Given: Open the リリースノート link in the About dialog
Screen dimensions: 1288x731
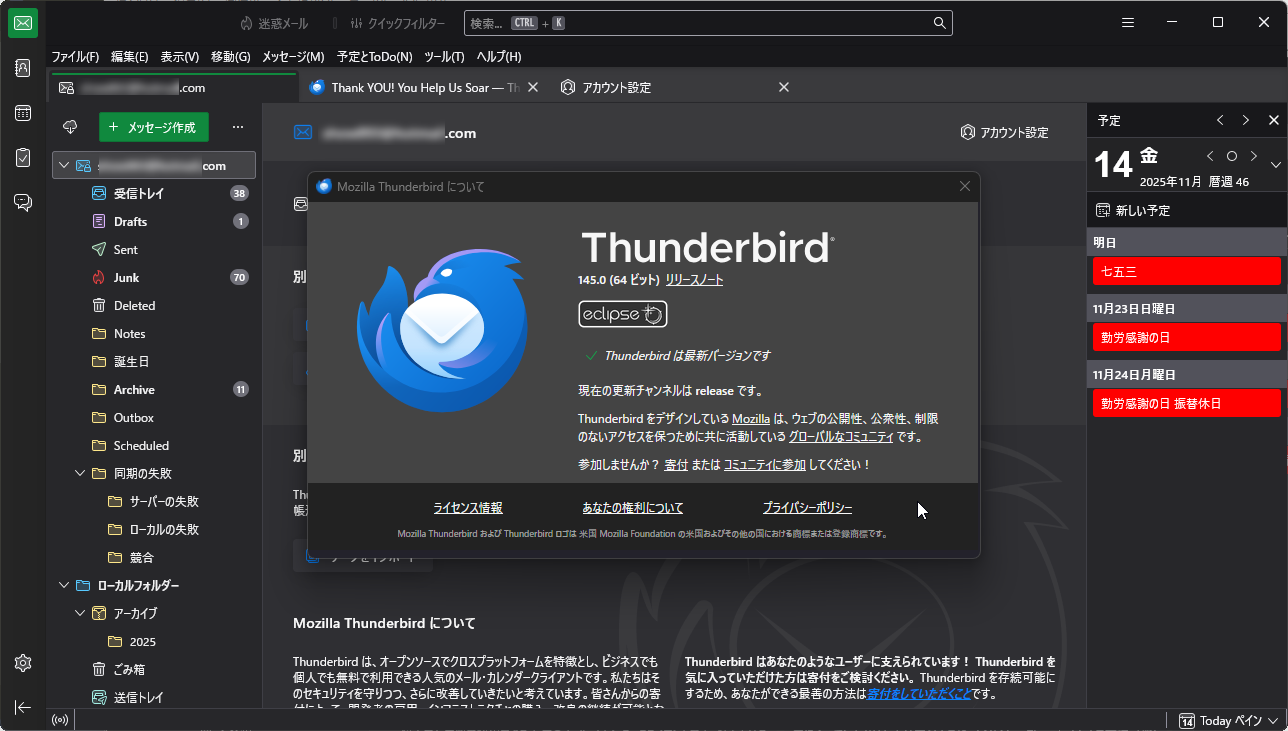Looking at the screenshot, I should coord(696,280).
